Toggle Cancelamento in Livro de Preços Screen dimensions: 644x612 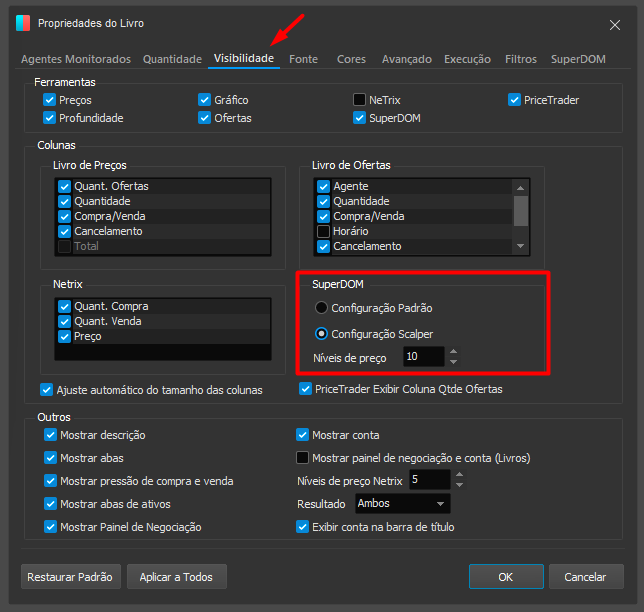pyautogui.click(x=64, y=231)
